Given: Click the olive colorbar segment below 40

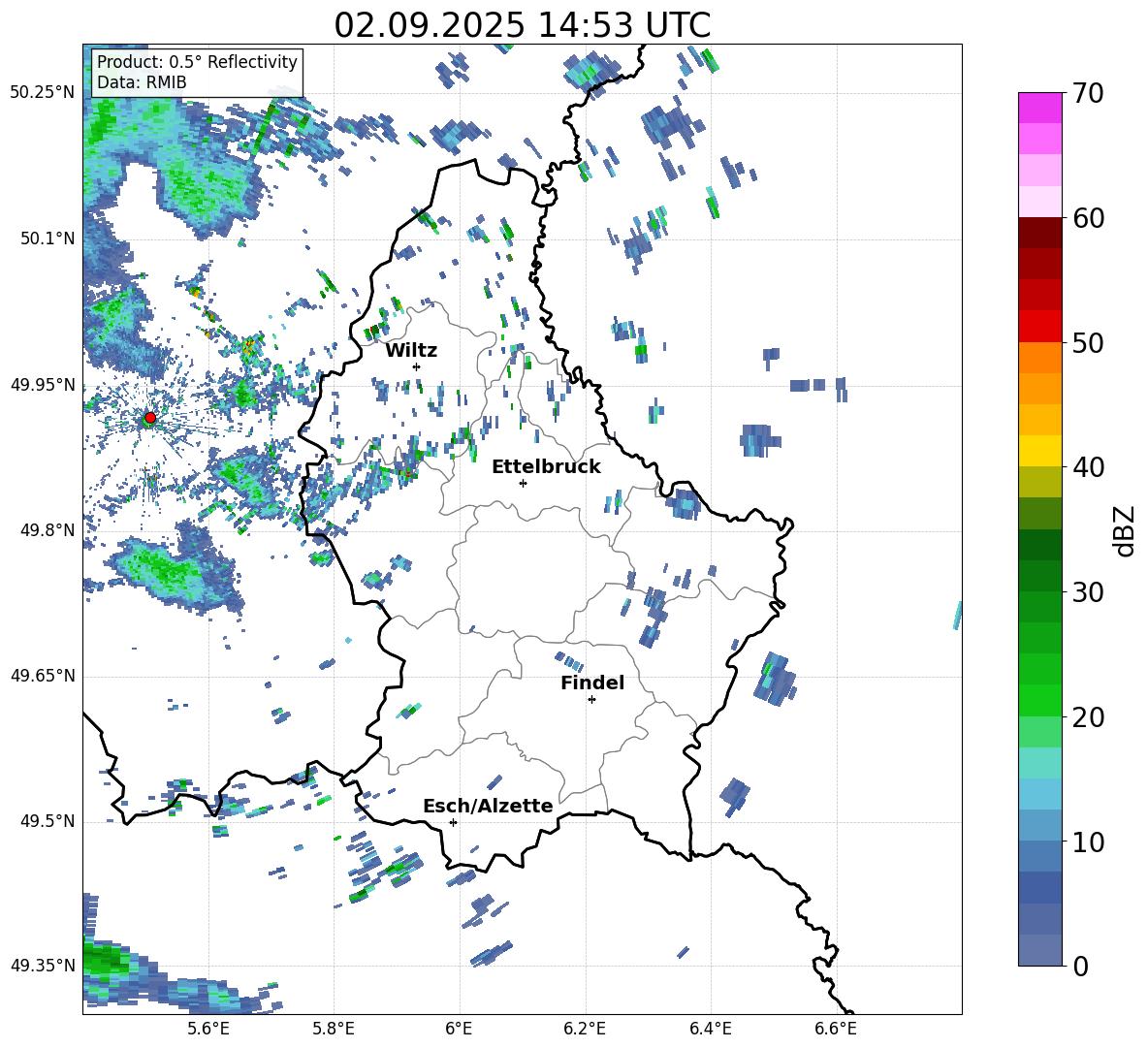Looking at the screenshot, I should point(1039,482).
